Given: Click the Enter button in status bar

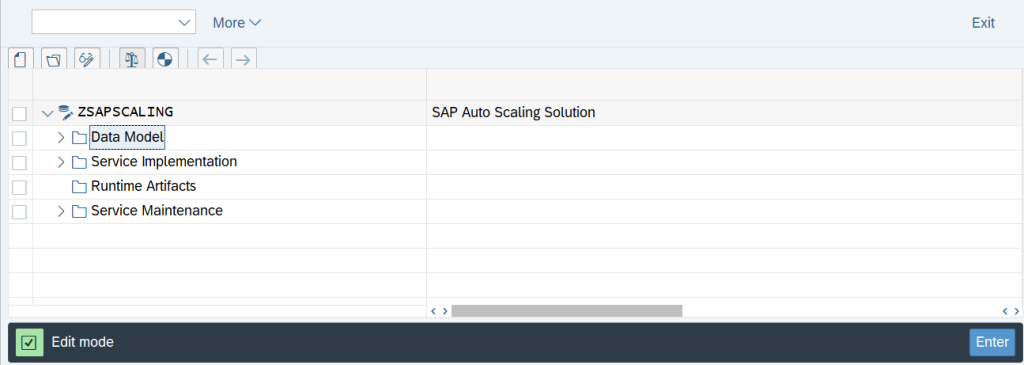Looking at the screenshot, I should (x=993, y=342).
